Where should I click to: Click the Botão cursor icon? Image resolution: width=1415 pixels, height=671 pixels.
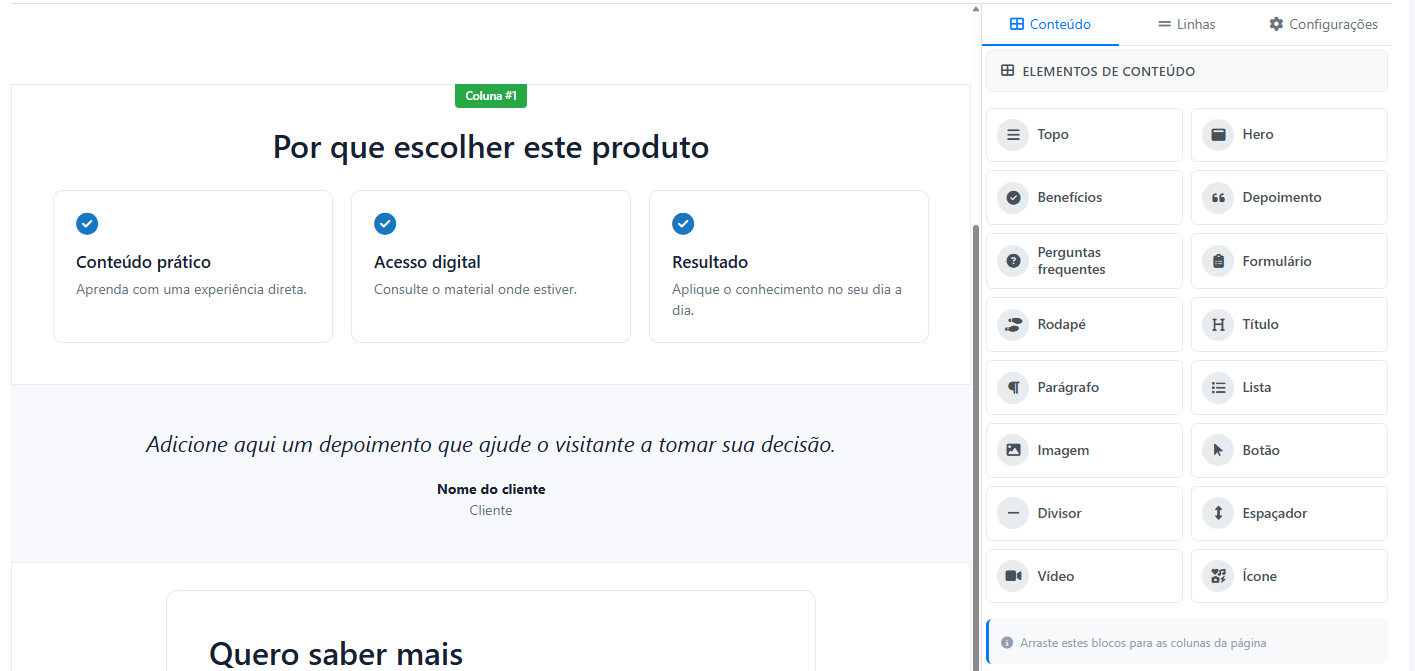(x=1218, y=450)
